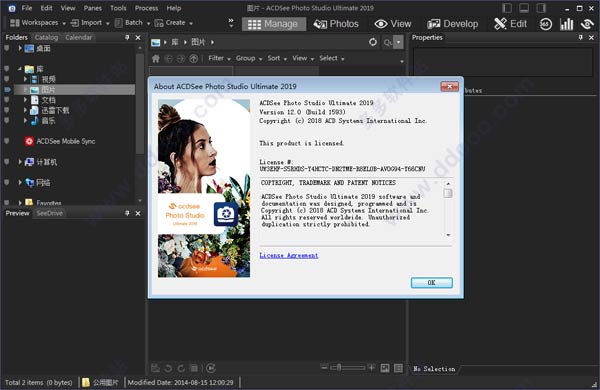Expand the toolbar overflow chevron
Viewport: 600px width, 390px height.
click(231, 23)
